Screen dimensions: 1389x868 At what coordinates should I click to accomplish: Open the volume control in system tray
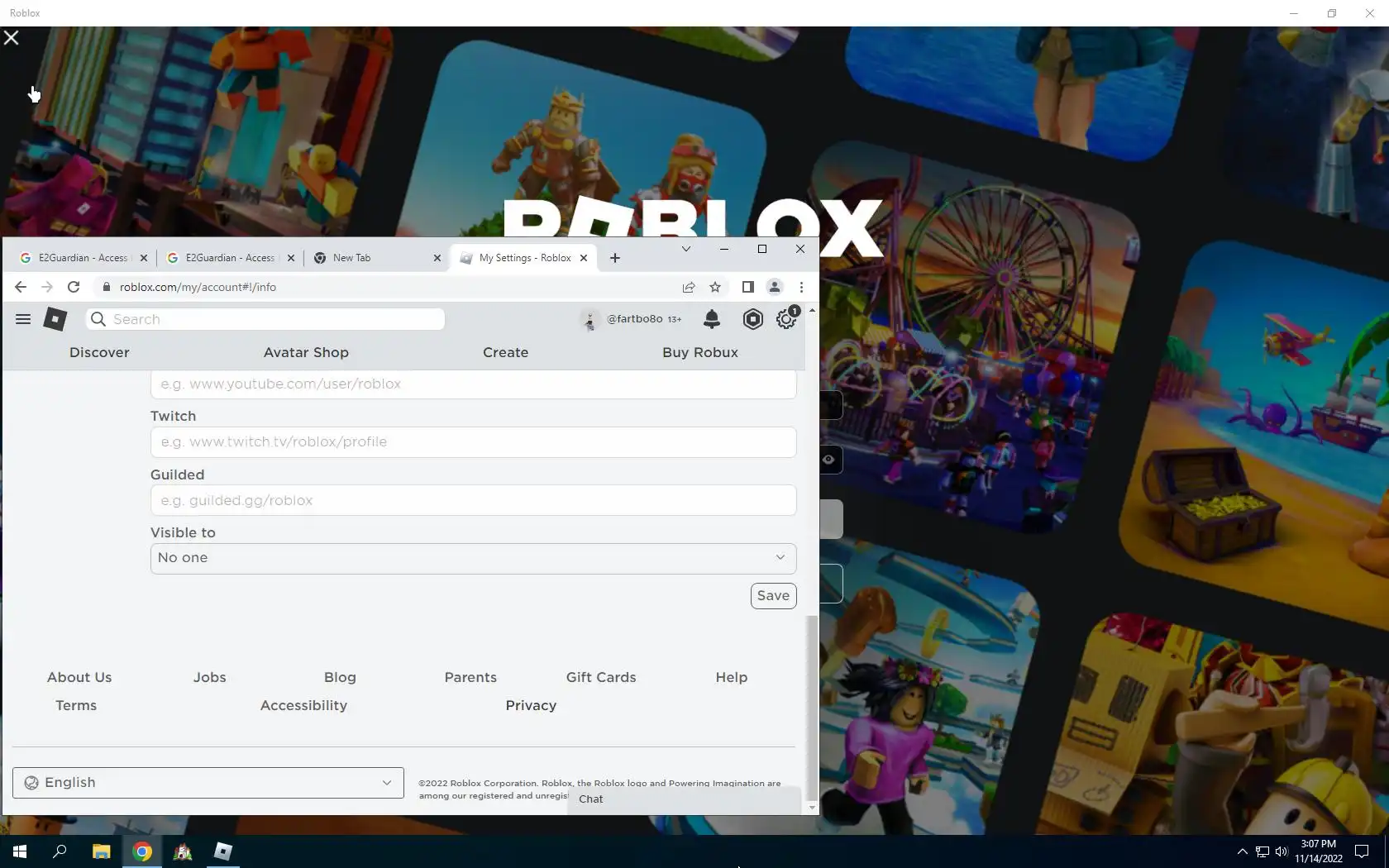click(x=1282, y=851)
